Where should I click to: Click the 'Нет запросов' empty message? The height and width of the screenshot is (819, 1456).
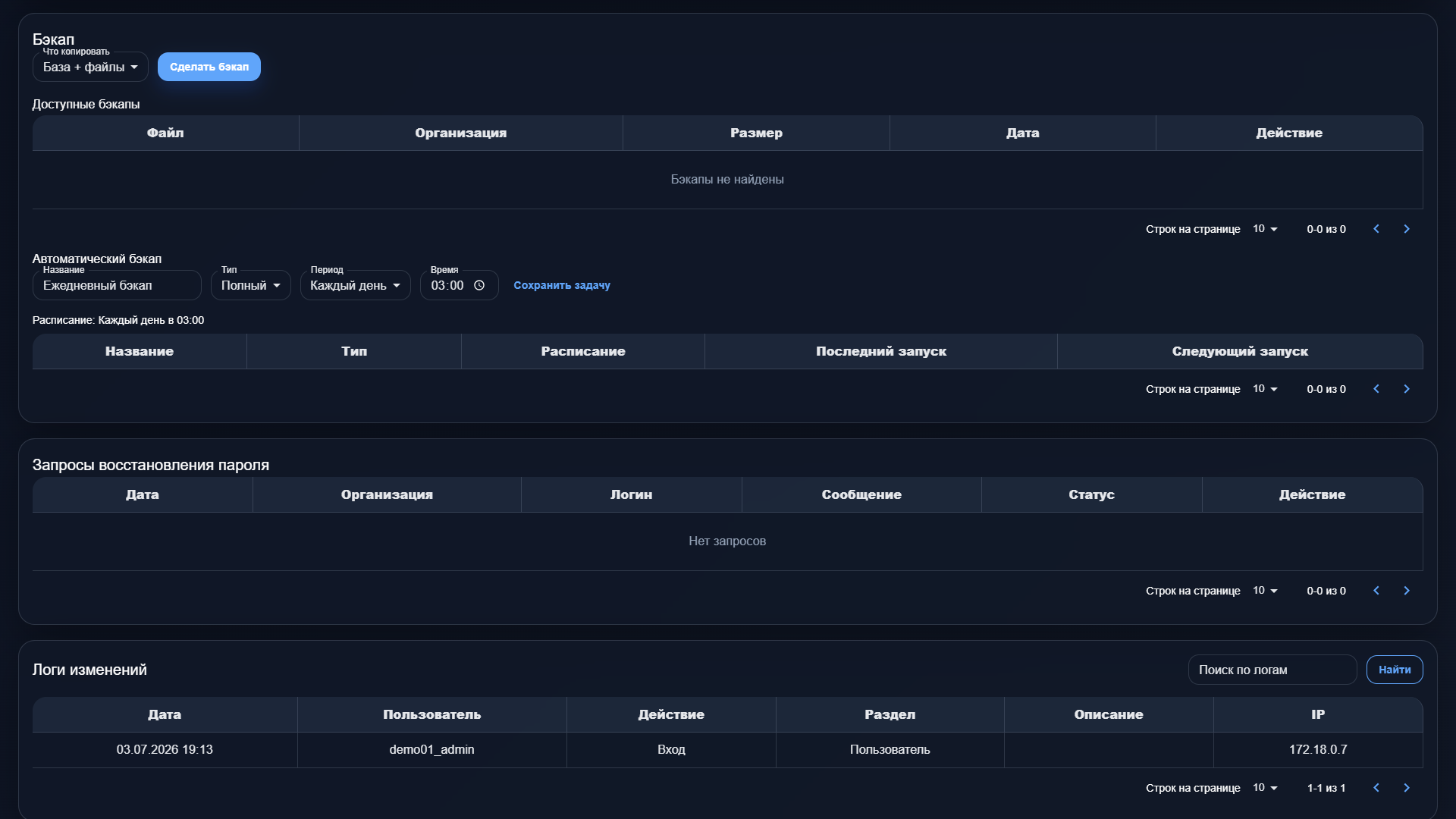point(727,541)
